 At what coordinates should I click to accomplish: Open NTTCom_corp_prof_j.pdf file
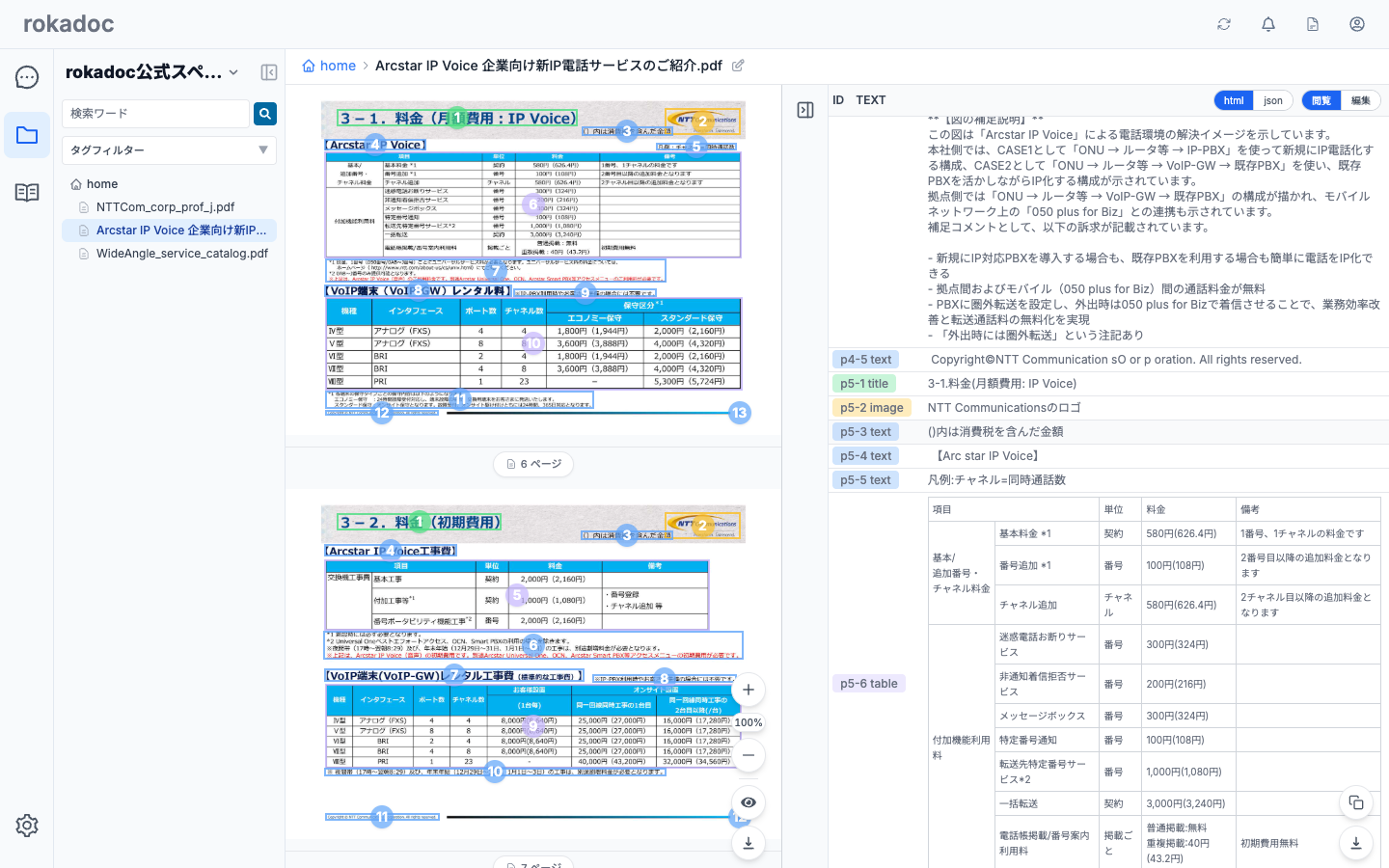click(x=165, y=207)
